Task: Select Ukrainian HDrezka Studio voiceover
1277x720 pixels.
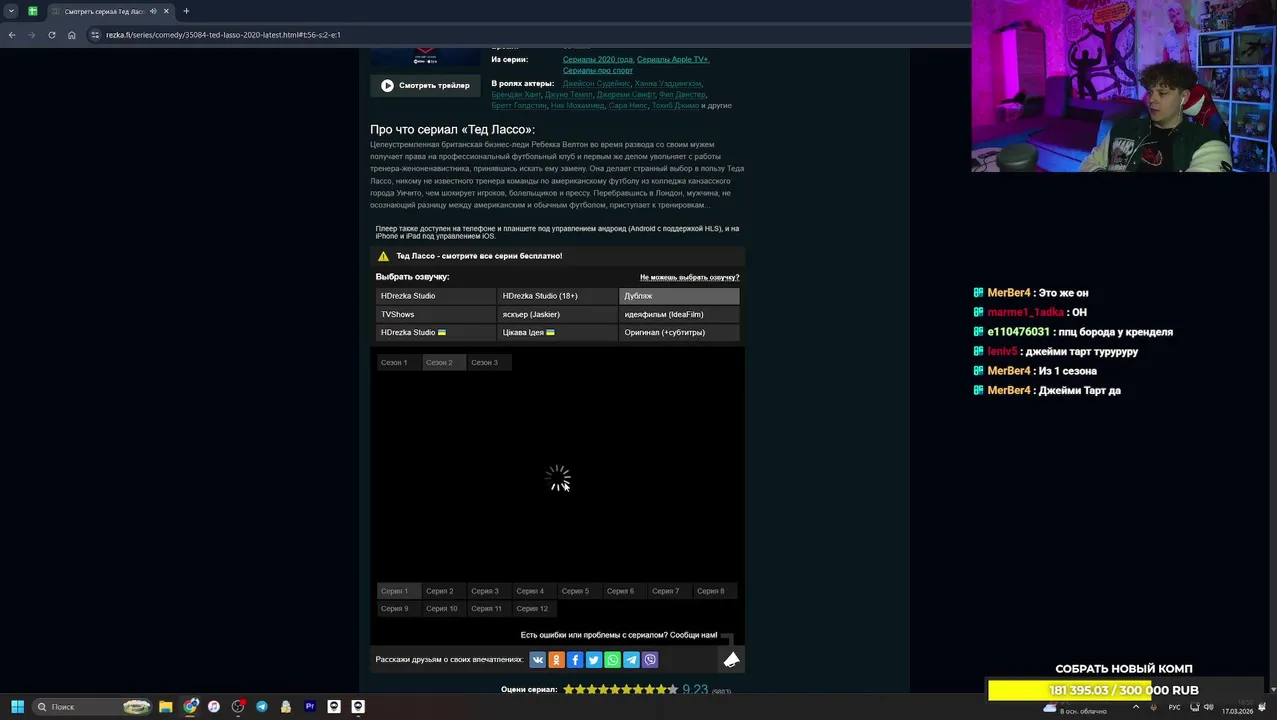Action: (436, 332)
